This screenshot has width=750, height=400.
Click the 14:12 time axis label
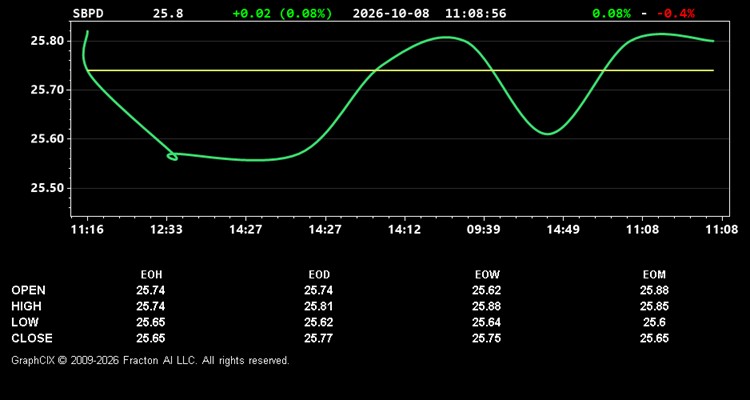404,230
